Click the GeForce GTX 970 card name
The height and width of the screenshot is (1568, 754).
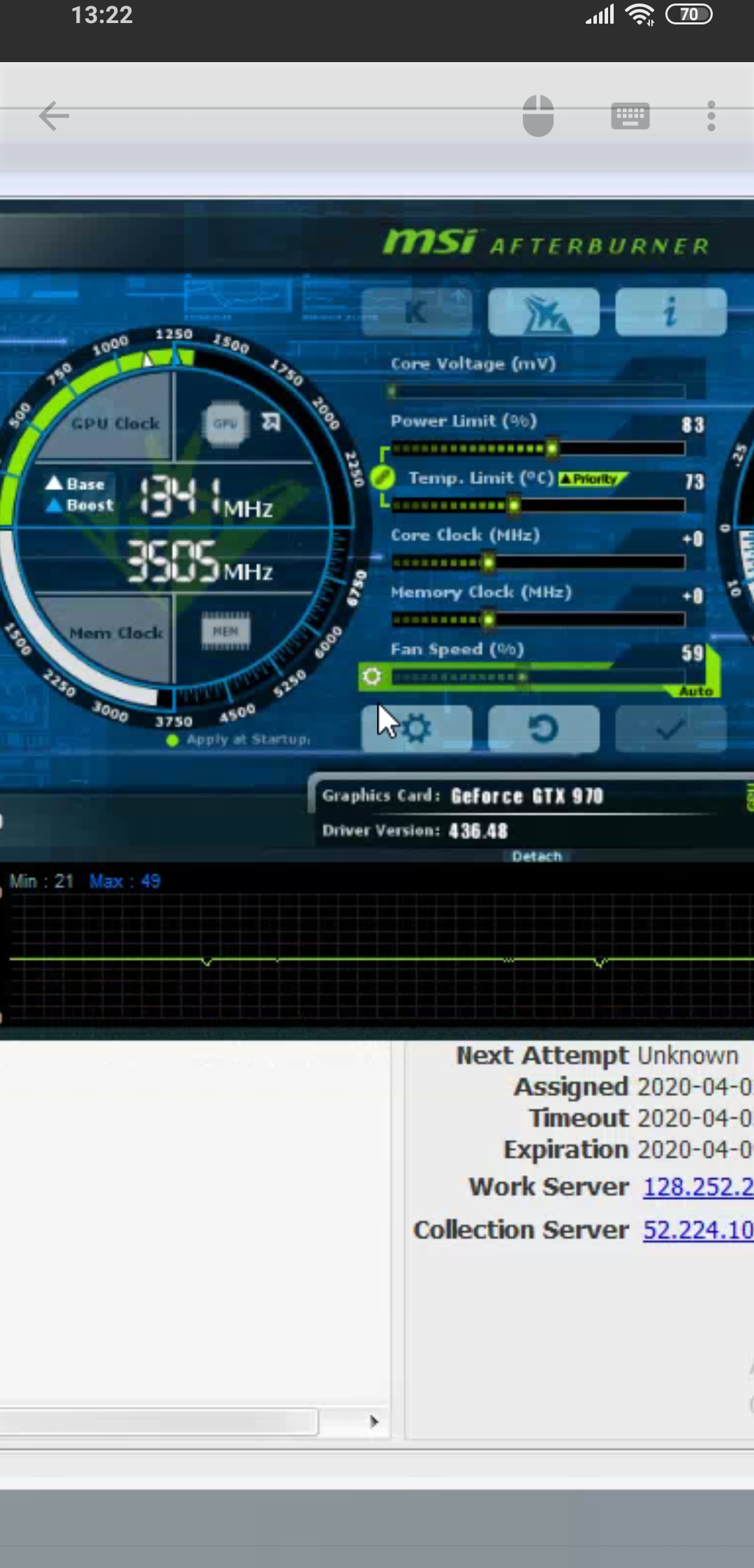pyautogui.click(x=527, y=796)
